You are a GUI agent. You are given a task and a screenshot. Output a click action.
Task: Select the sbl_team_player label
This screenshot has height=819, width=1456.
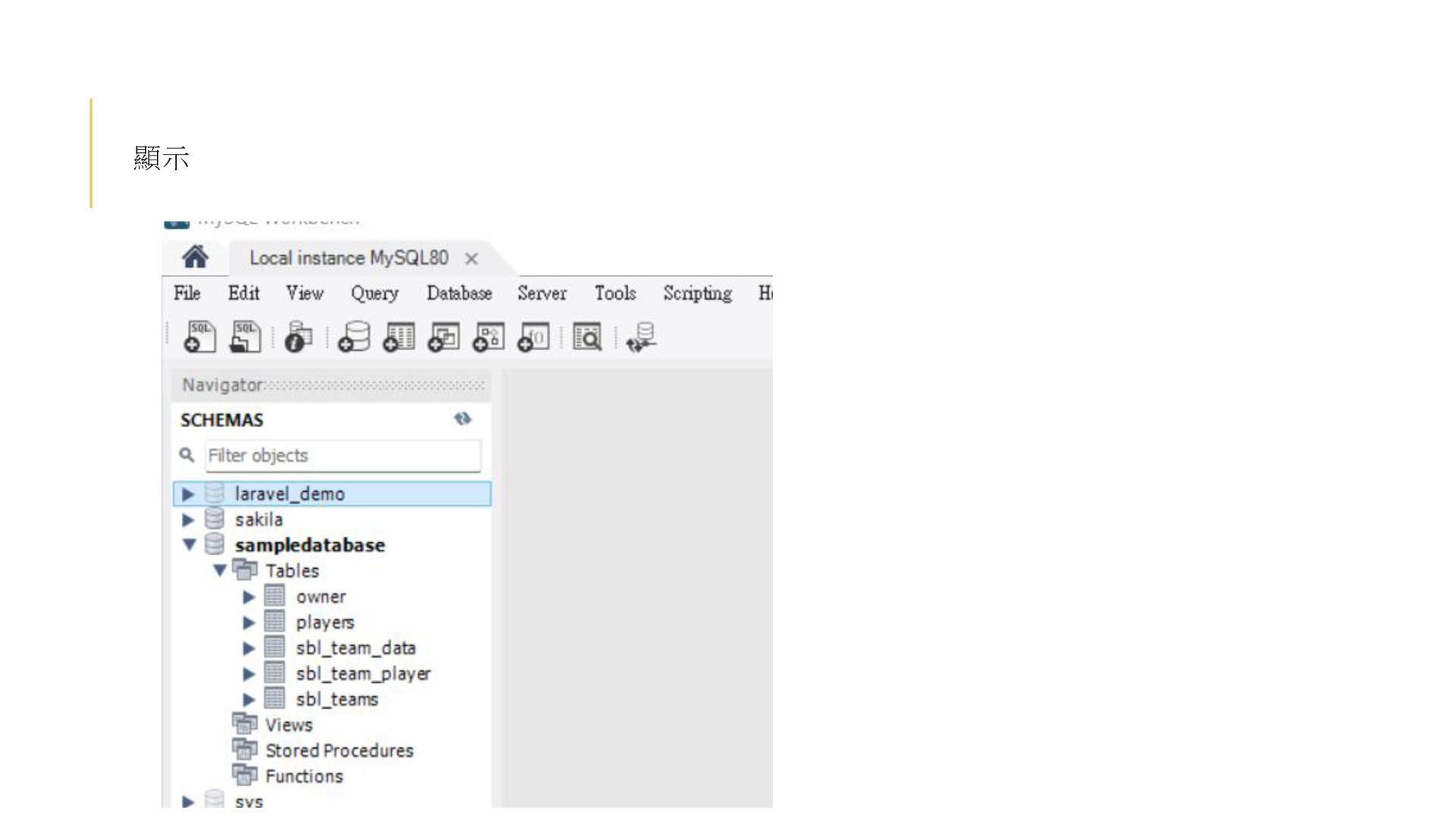(363, 674)
